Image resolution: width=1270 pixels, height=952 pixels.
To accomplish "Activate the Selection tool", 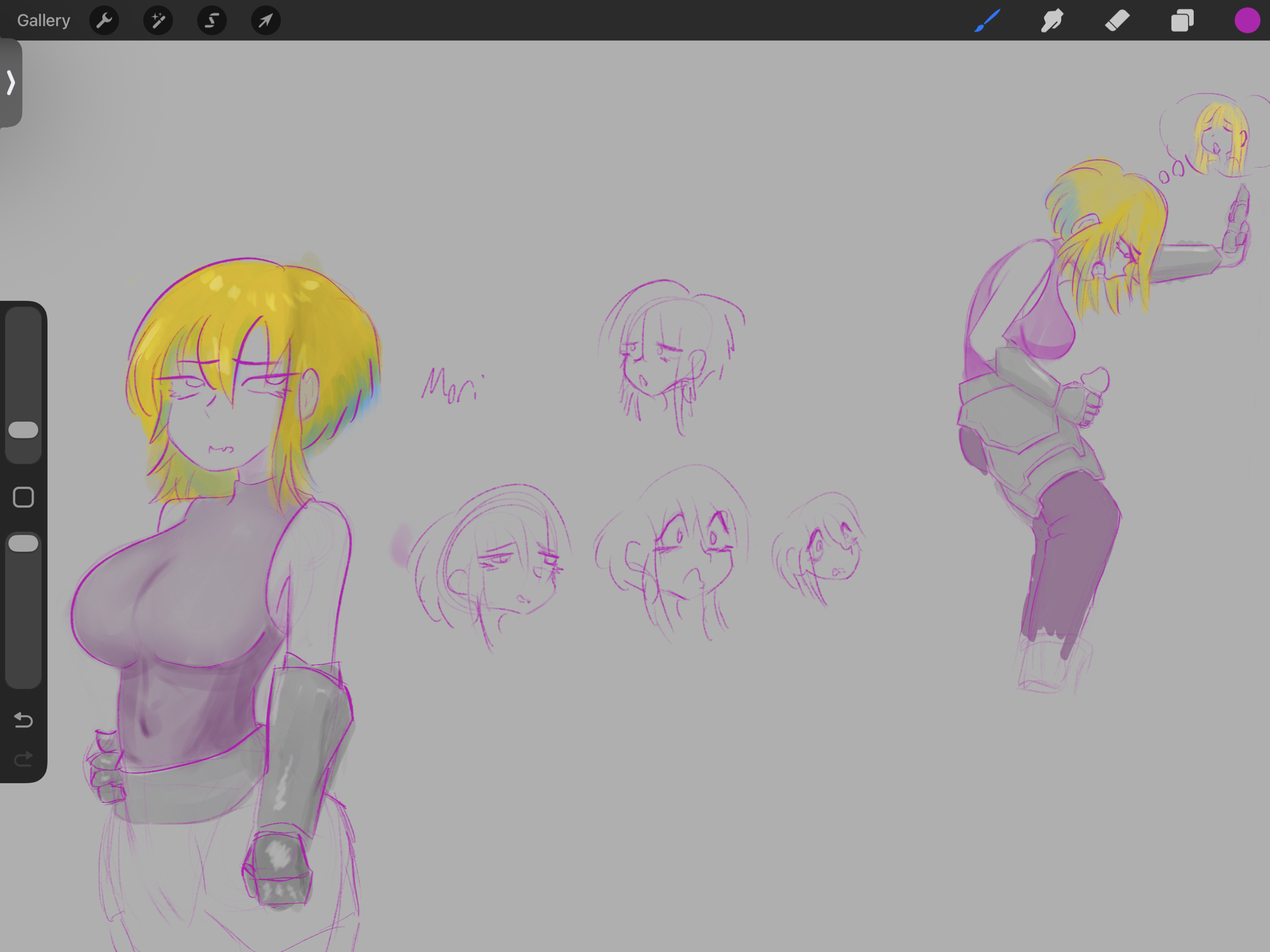I will tap(211, 21).
